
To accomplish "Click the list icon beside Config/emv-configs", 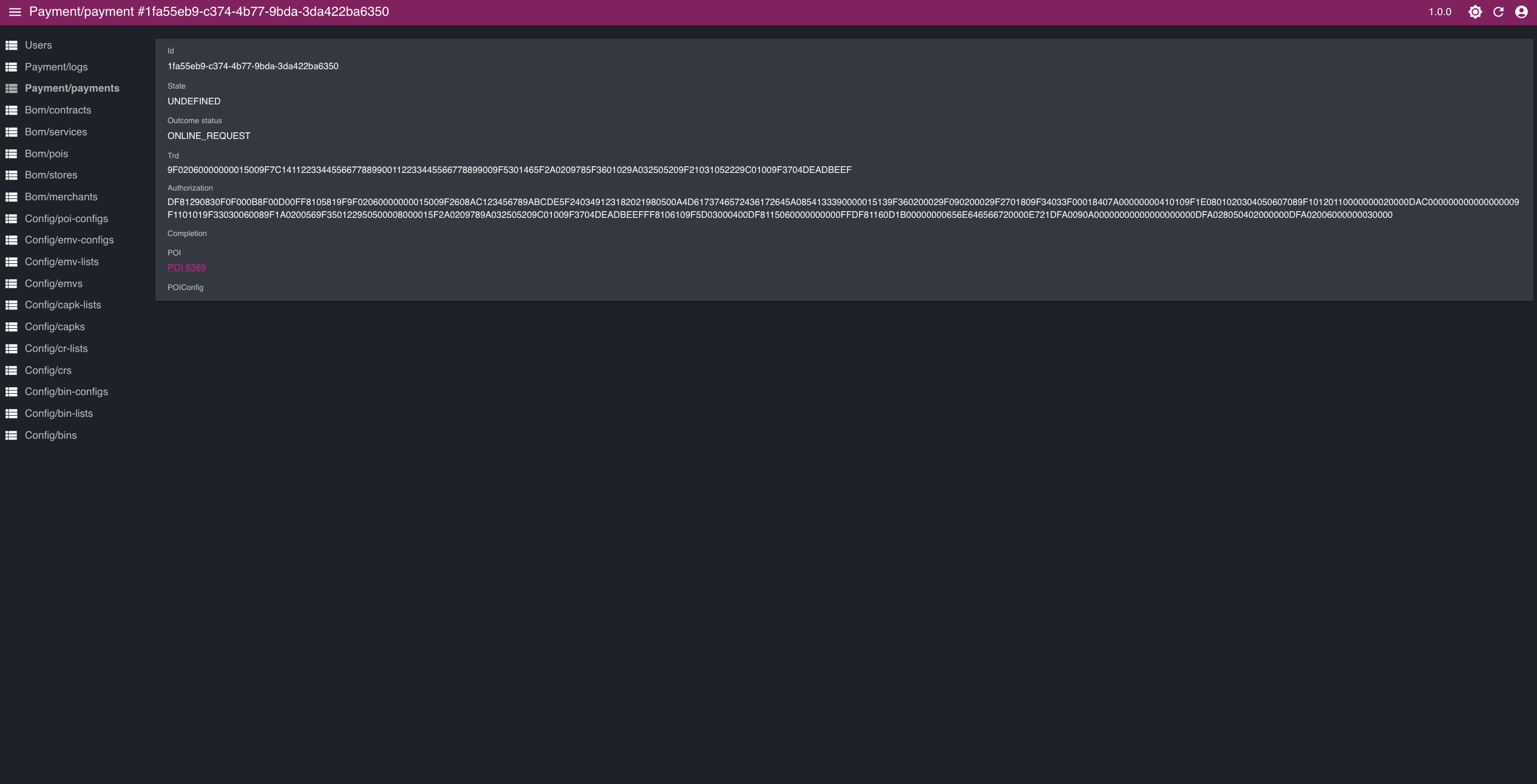I will point(11,240).
